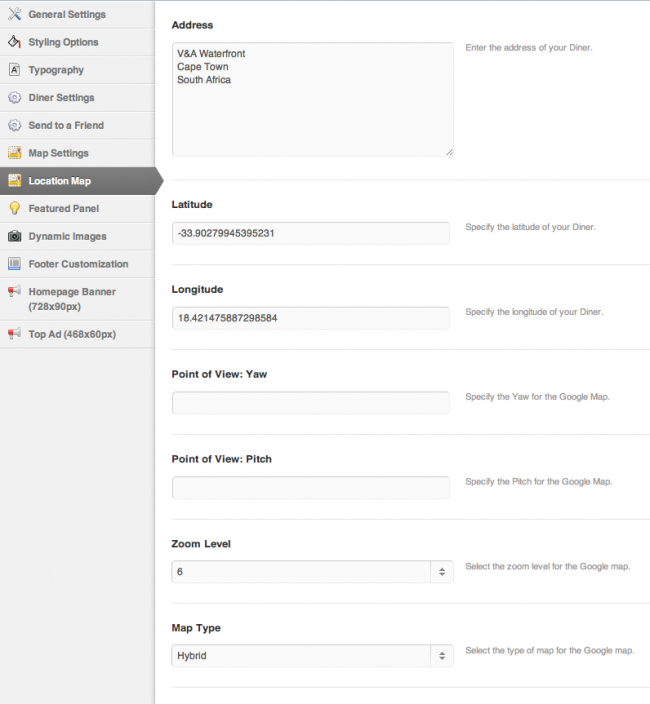Select the Location Map tab
The height and width of the screenshot is (704, 650).
coord(60,181)
